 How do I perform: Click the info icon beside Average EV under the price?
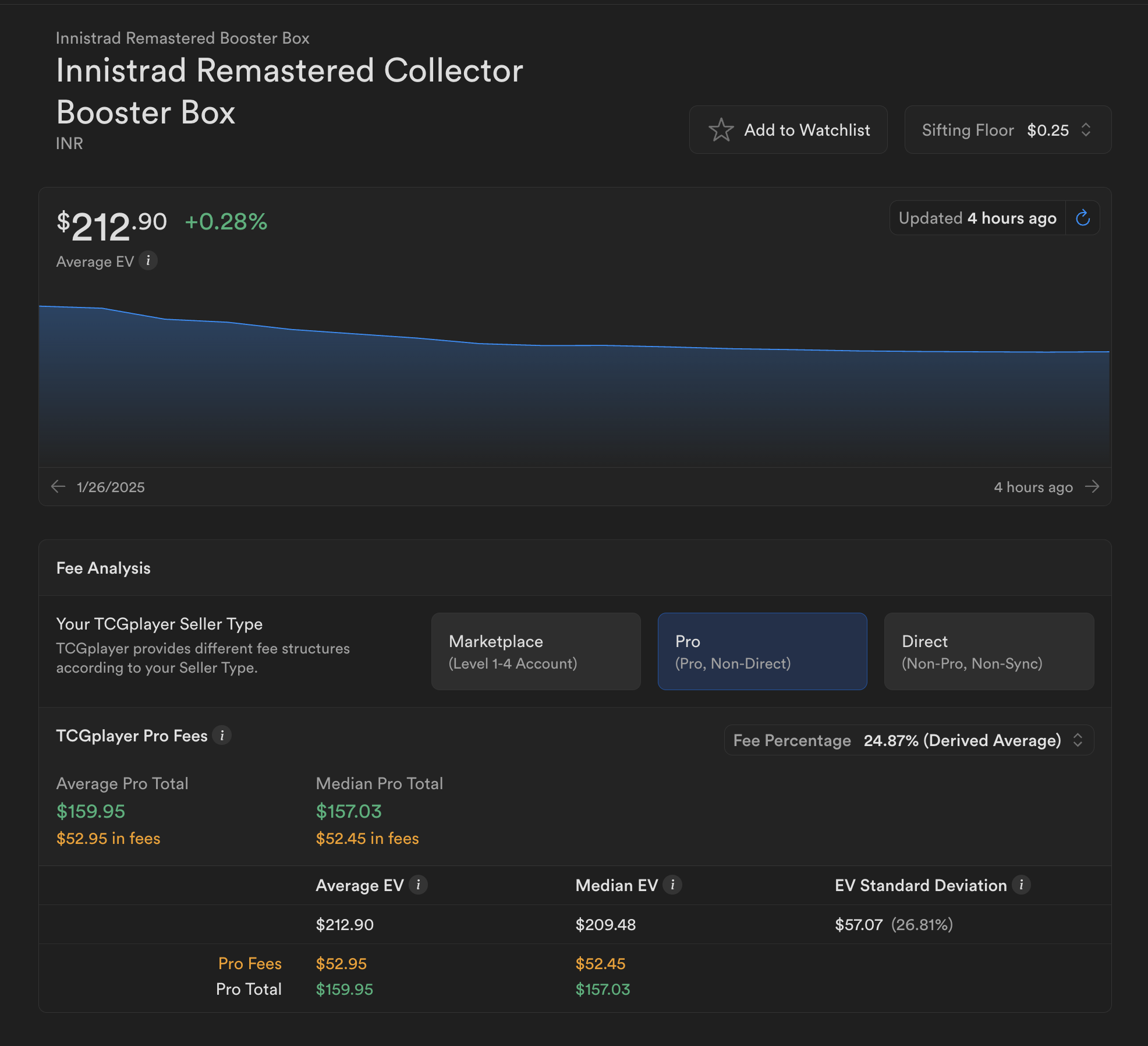click(x=148, y=261)
